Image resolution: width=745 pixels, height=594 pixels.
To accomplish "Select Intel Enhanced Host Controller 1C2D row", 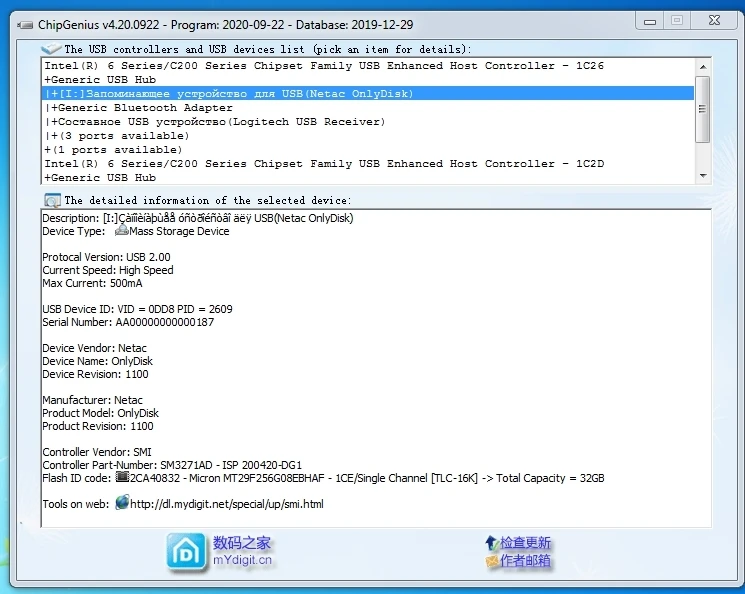I will (368, 163).
